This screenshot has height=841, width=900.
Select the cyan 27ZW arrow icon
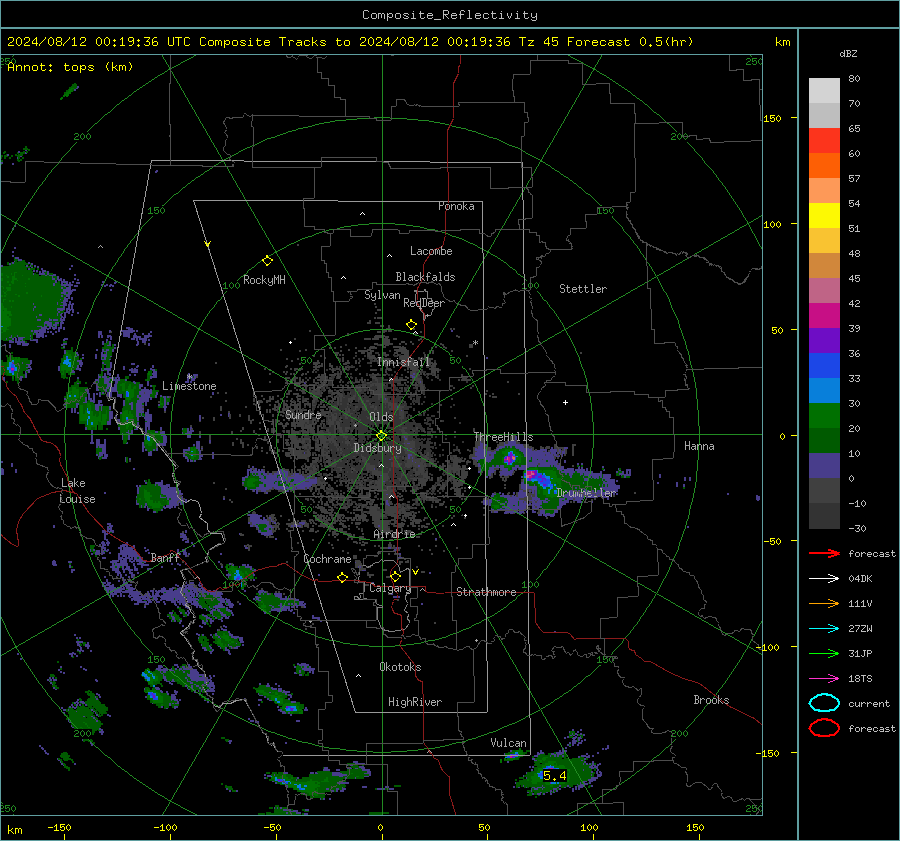pyautogui.click(x=824, y=628)
